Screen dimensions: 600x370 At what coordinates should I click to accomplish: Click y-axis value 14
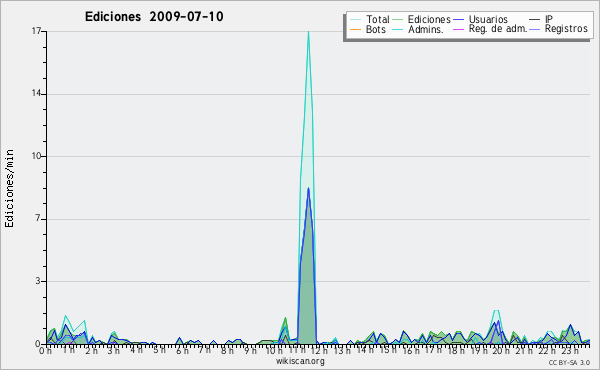tap(36, 94)
